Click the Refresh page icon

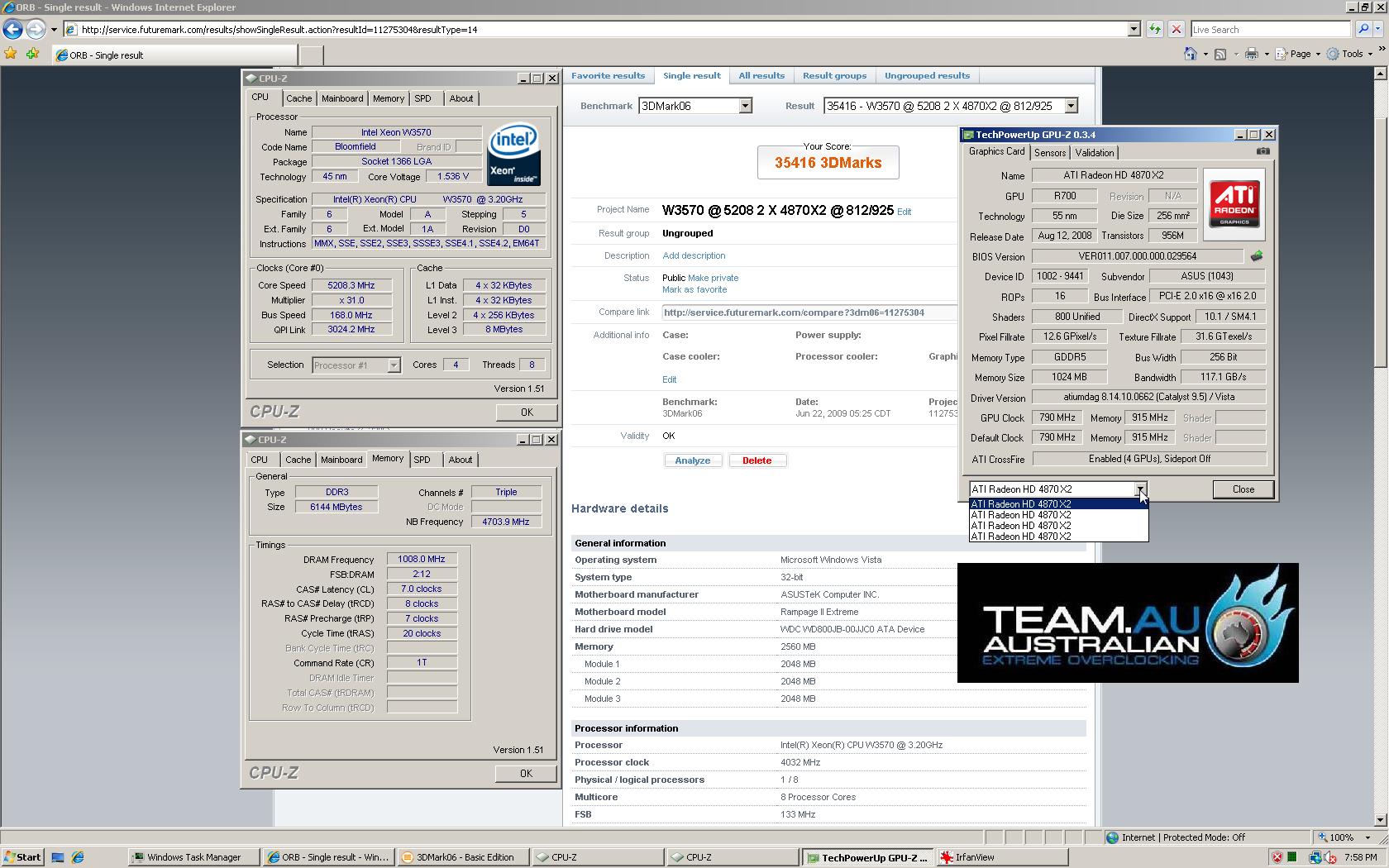[1155, 29]
